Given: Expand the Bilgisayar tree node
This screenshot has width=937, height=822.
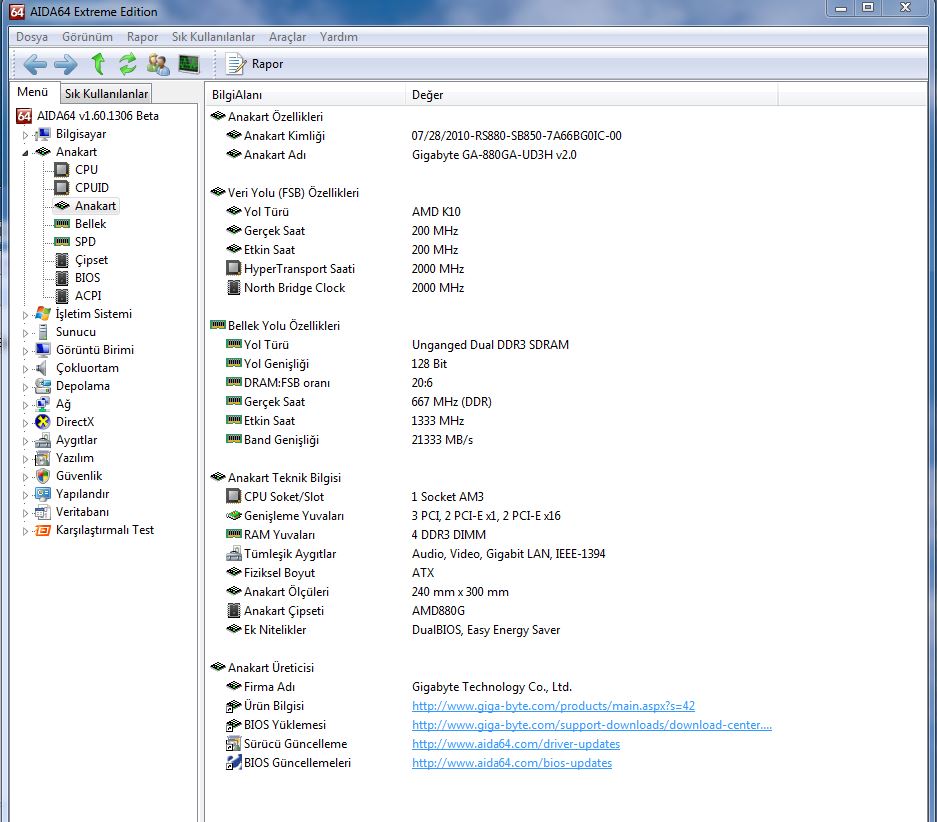Looking at the screenshot, I should coord(25,135).
